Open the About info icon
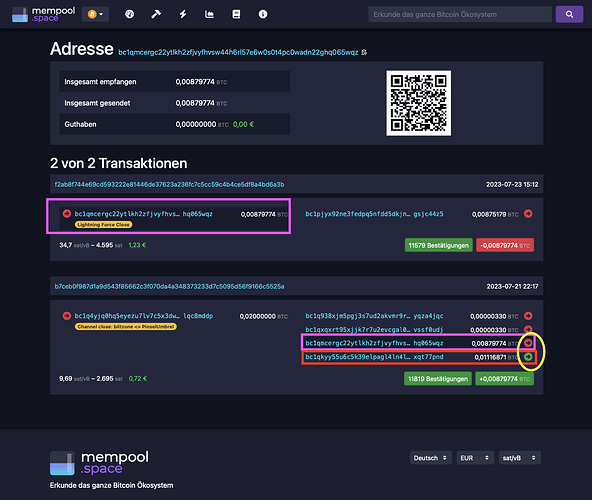 pyautogui.click(x=263, y=14)
